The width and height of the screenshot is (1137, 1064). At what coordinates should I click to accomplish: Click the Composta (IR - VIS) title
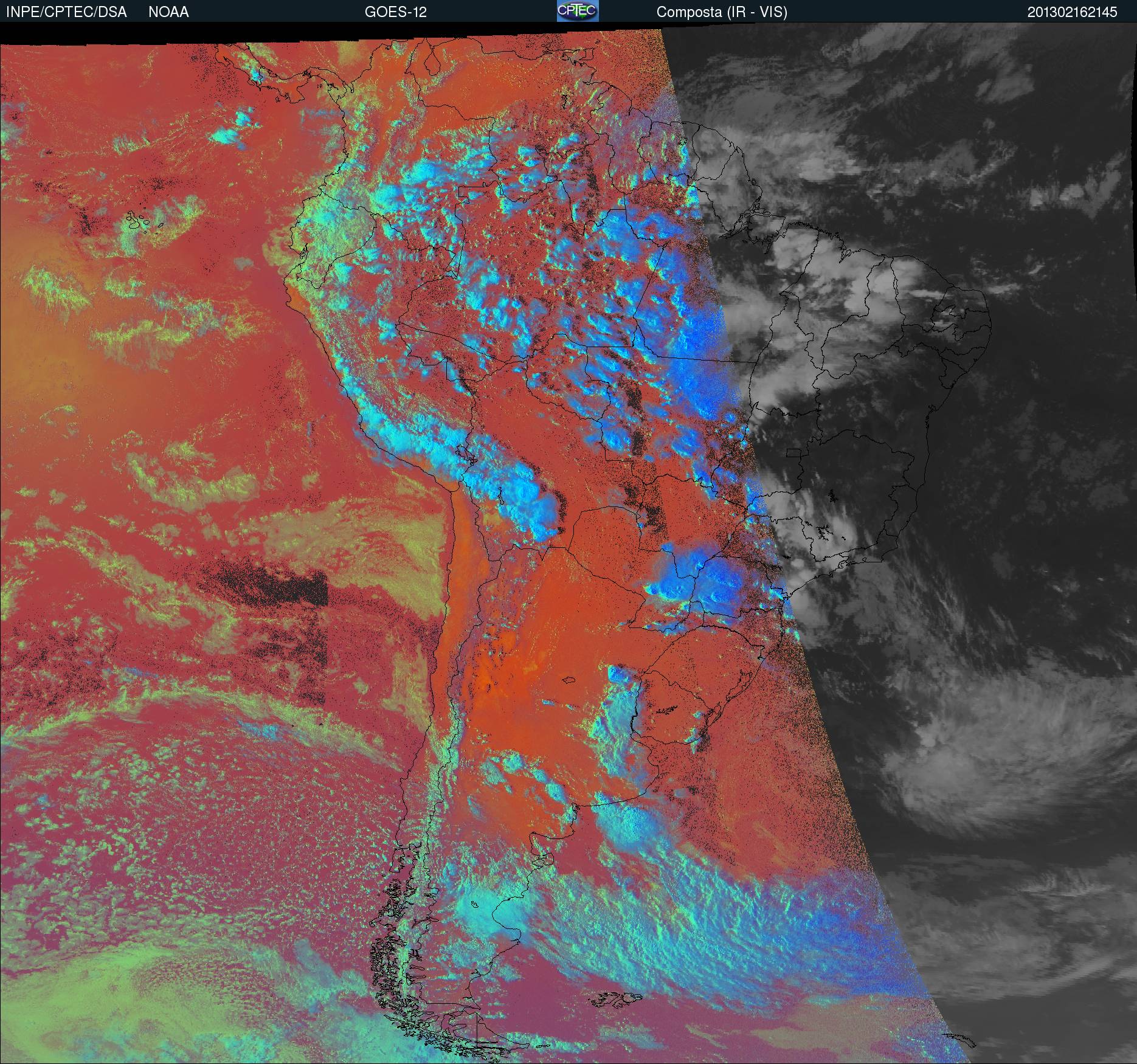point(722,12)
